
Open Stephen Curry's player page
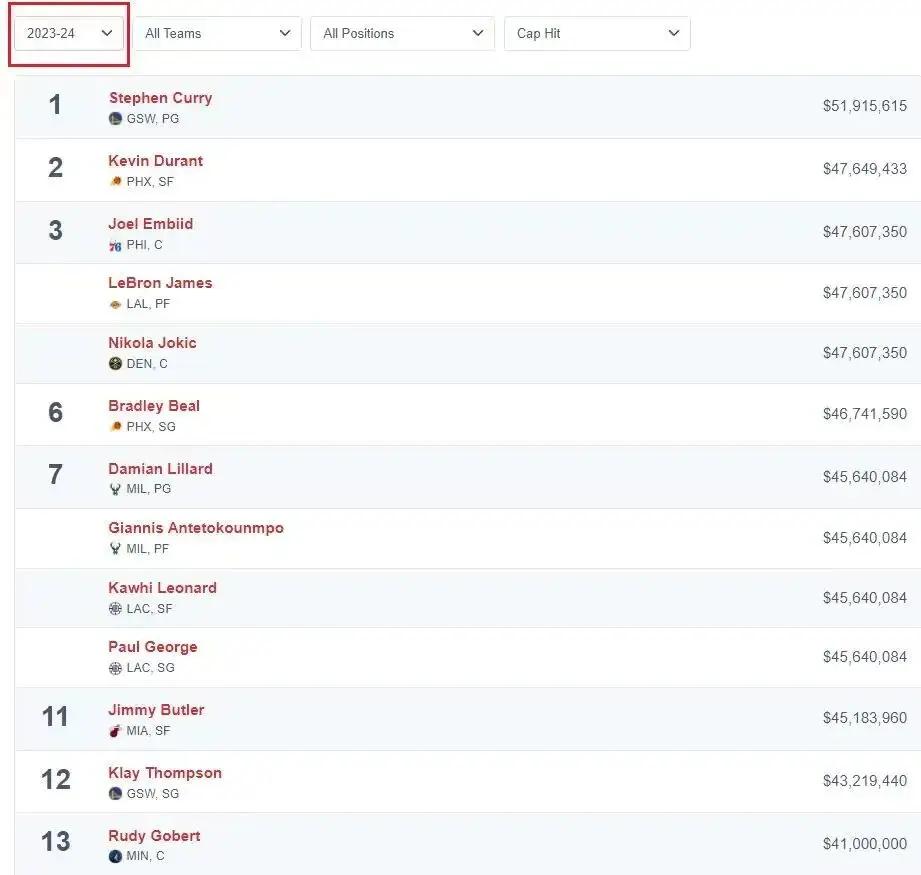point(160,98)
